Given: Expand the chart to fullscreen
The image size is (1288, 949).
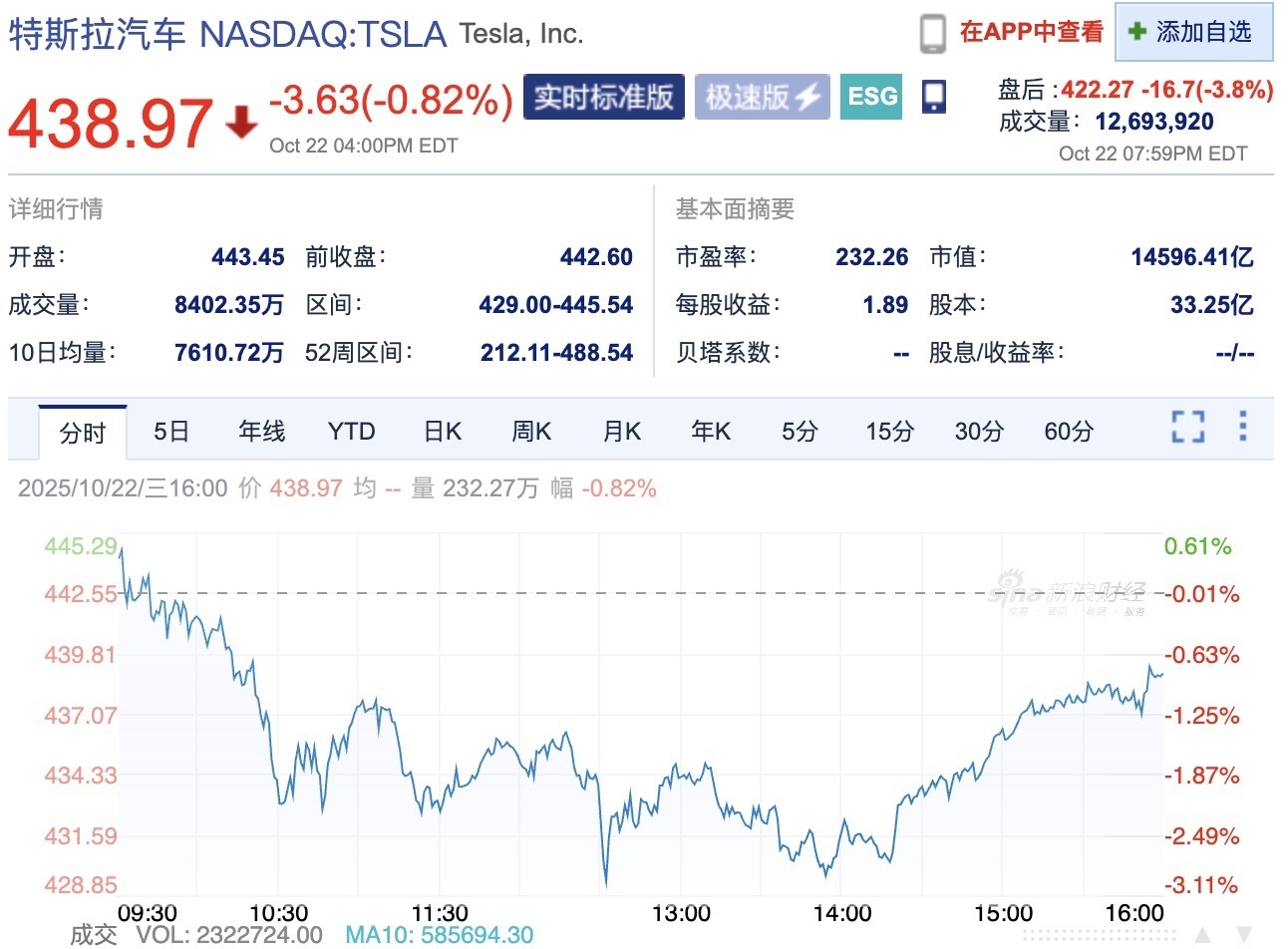Looking at the screenshot, I should [1187, 427].
